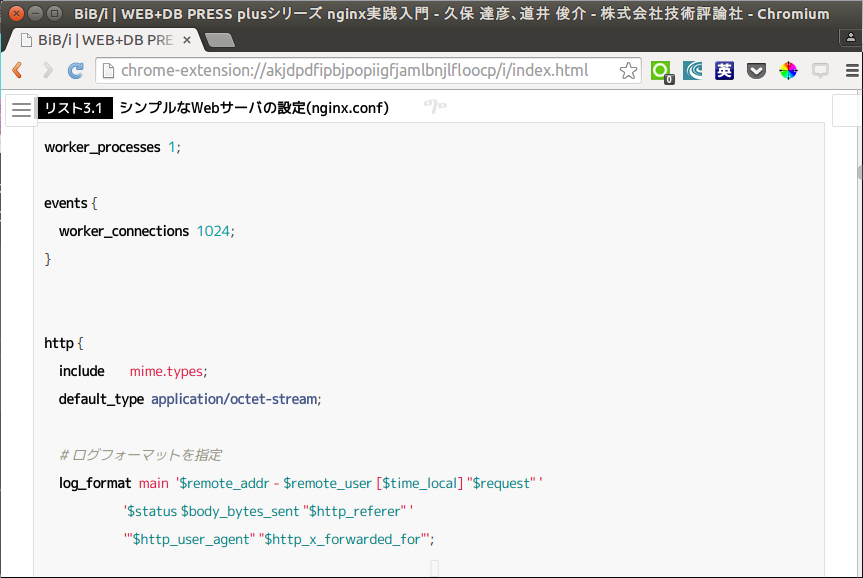This screenshot has width=863, height=578.
Task: Click the events block line
Action: tap(70, 203)
